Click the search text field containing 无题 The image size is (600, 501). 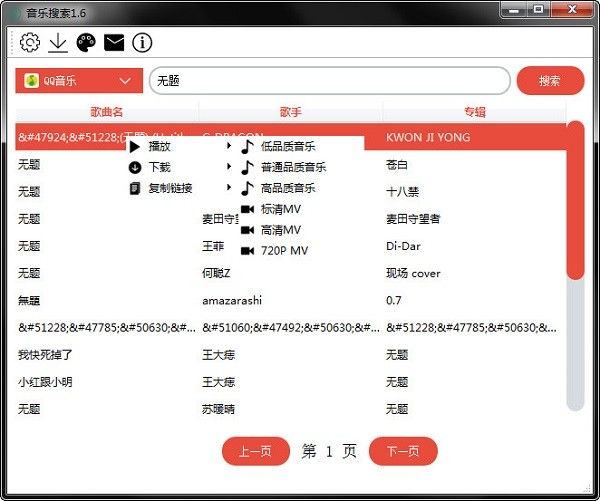point(329,81)
